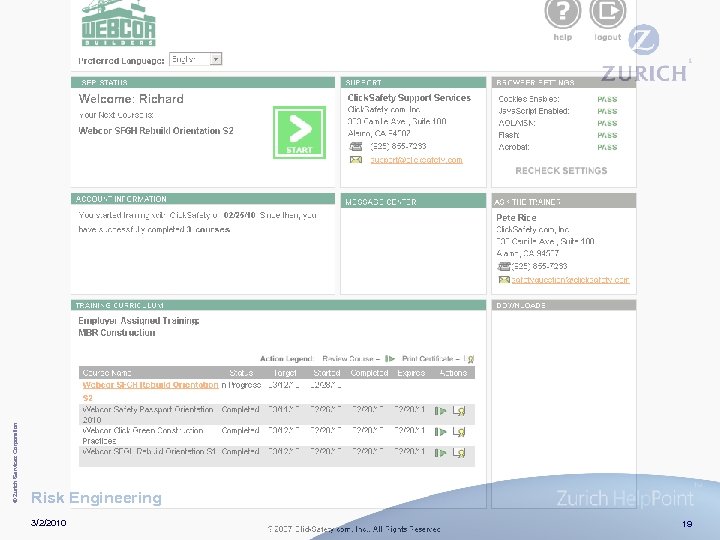The width and height of the screenshot is (720, 540).
Task: Click Review Course icon in Action Legend
Action: pos(390,359)
